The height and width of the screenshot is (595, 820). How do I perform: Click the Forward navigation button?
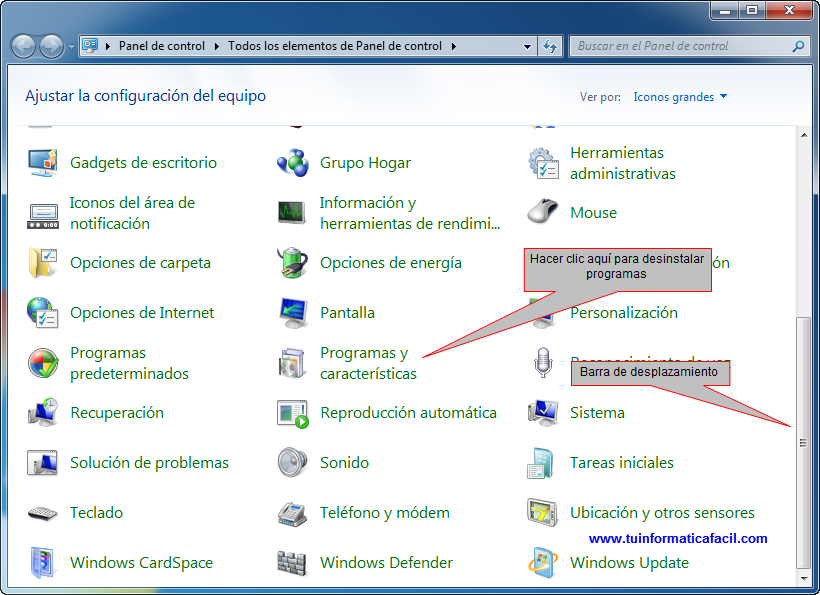51,46
